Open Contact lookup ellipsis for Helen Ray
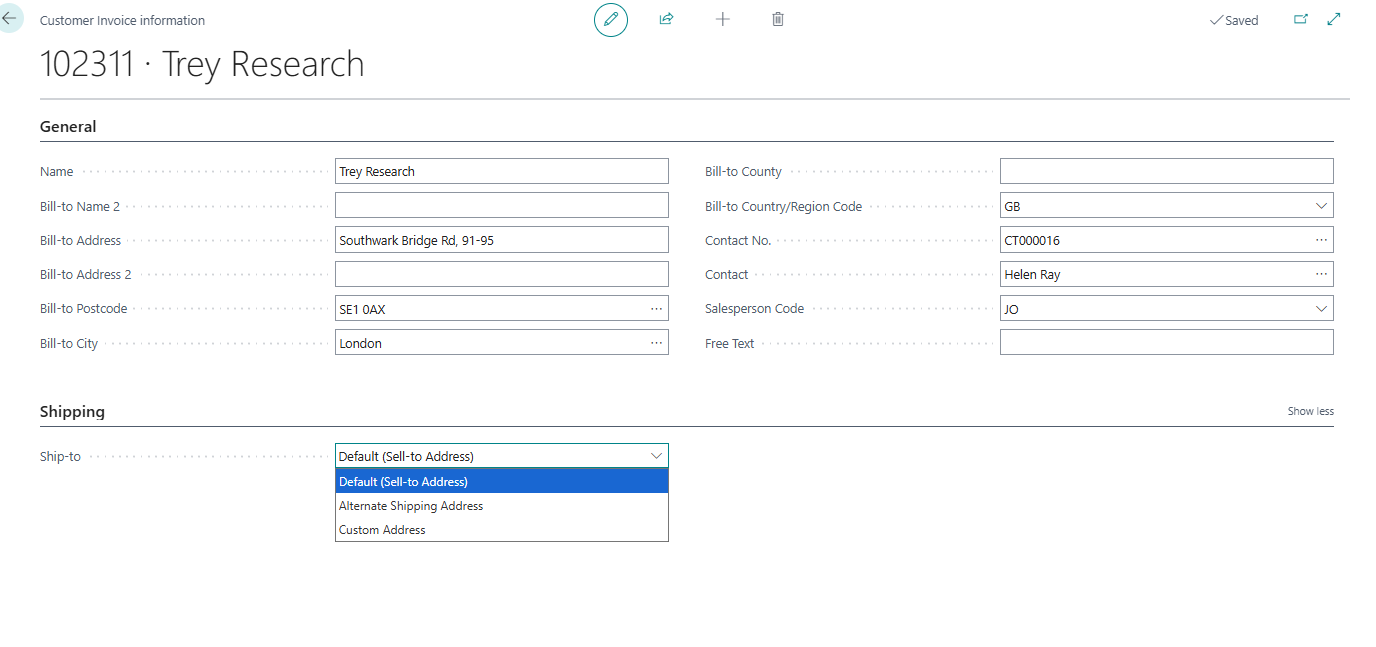Screen dimensions: 1376x647 (1321, 274)
